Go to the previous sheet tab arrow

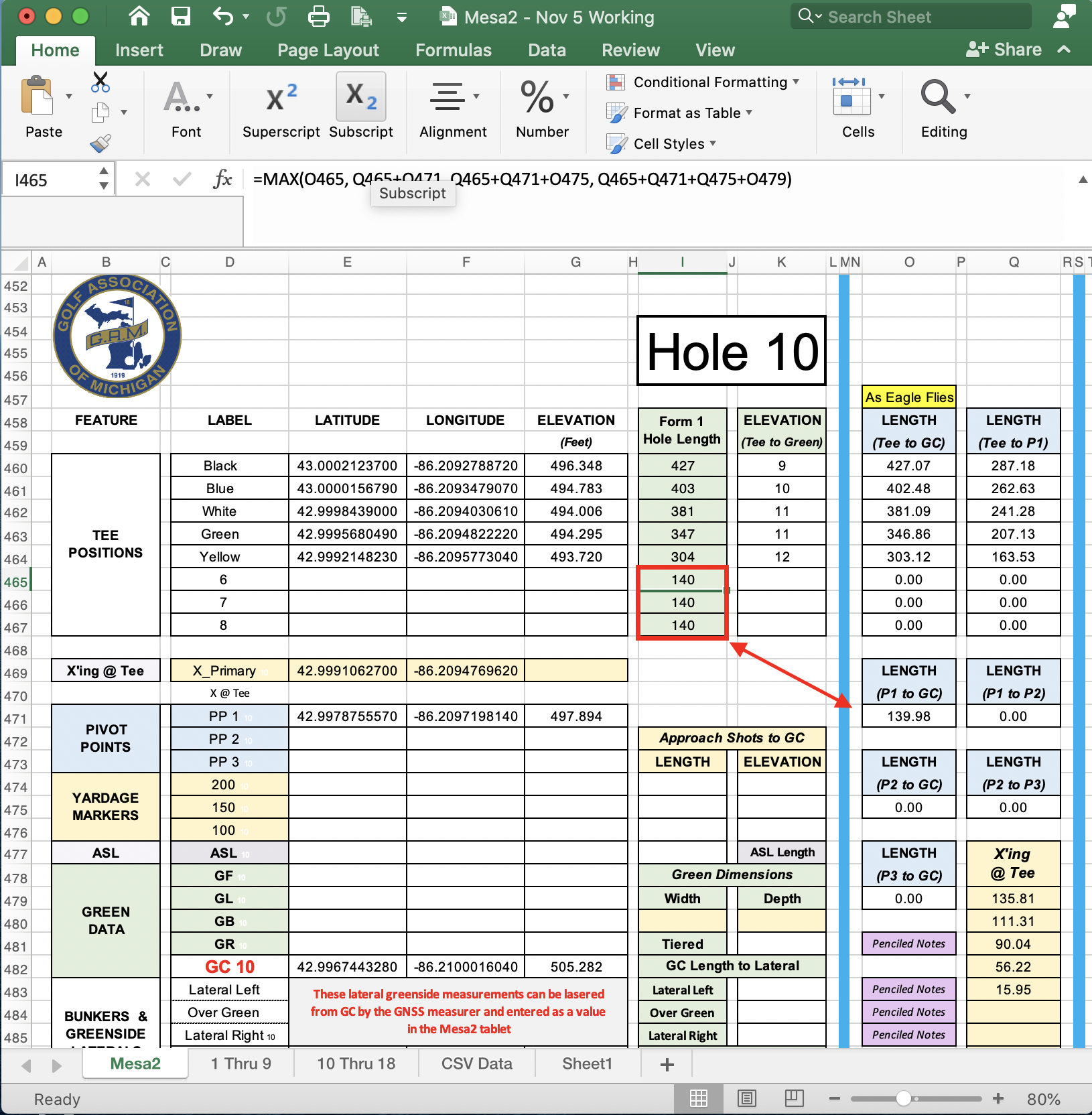pyautogui.click(x=26, y=1065)
